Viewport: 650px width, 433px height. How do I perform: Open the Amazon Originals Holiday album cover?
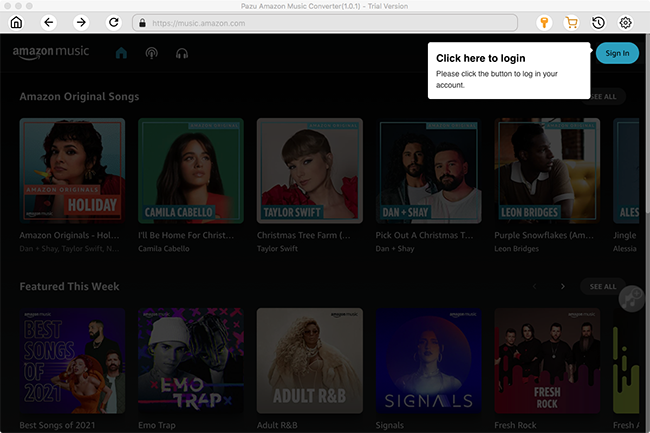point(72,171)
